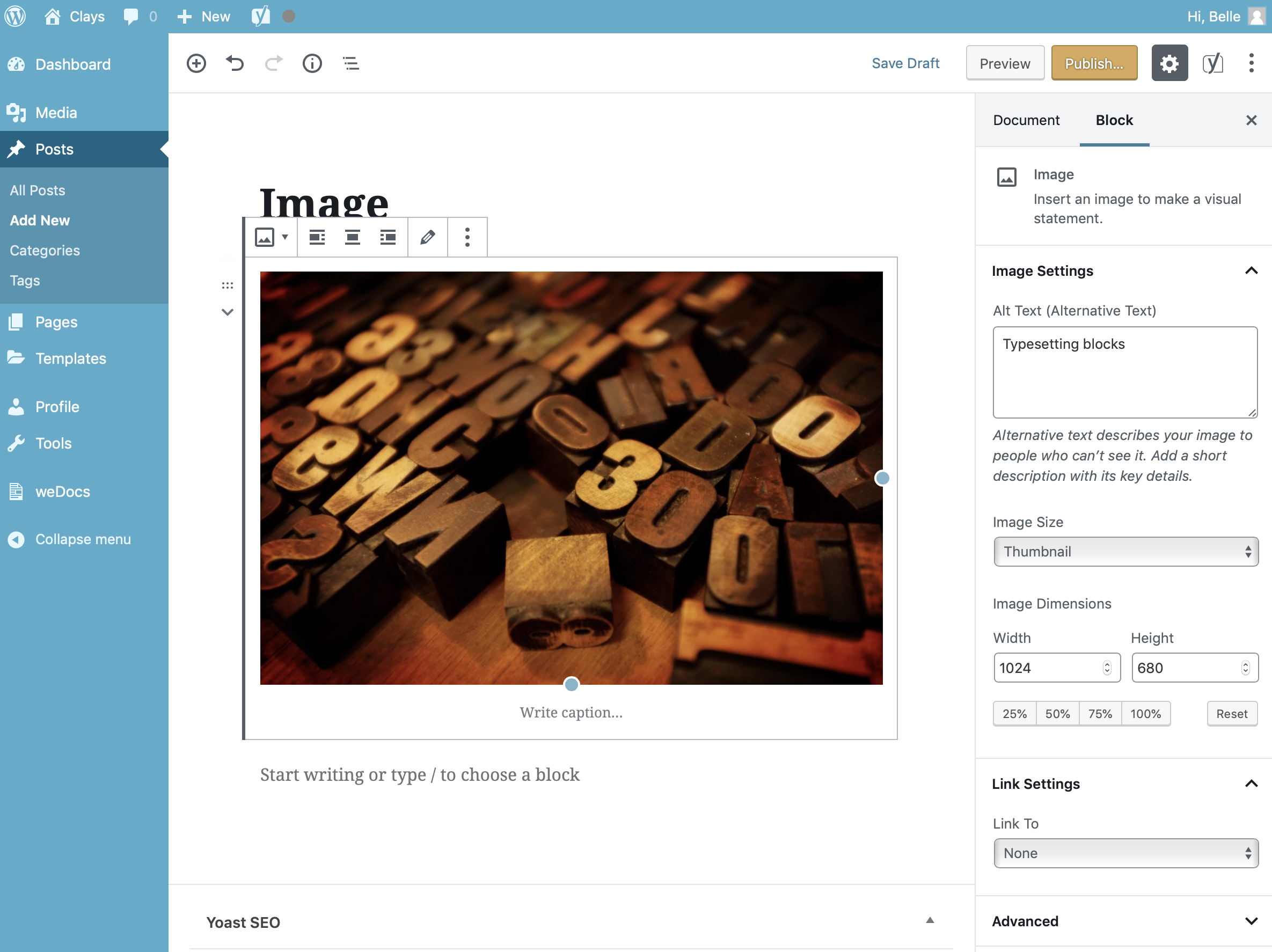This screenshot has width=1272, height=952.
Task: Click the right-edge image resize handle
Action: (882, 478)
